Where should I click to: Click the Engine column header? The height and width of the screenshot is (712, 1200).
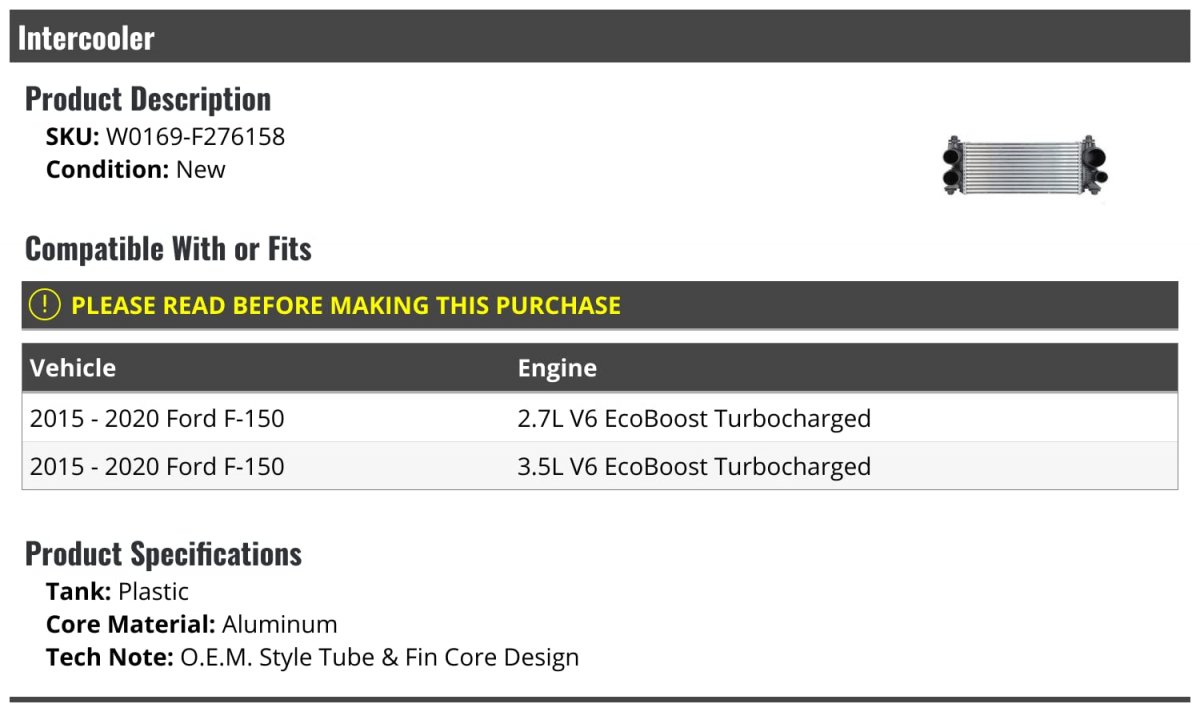[557, 368]
